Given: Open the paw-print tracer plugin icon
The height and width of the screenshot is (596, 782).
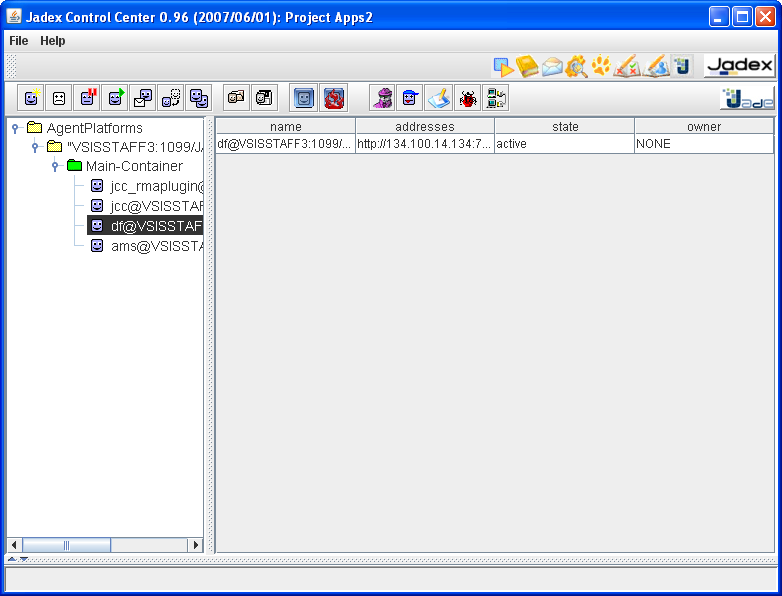Looking at the screenshot, I should click(601, 66).
